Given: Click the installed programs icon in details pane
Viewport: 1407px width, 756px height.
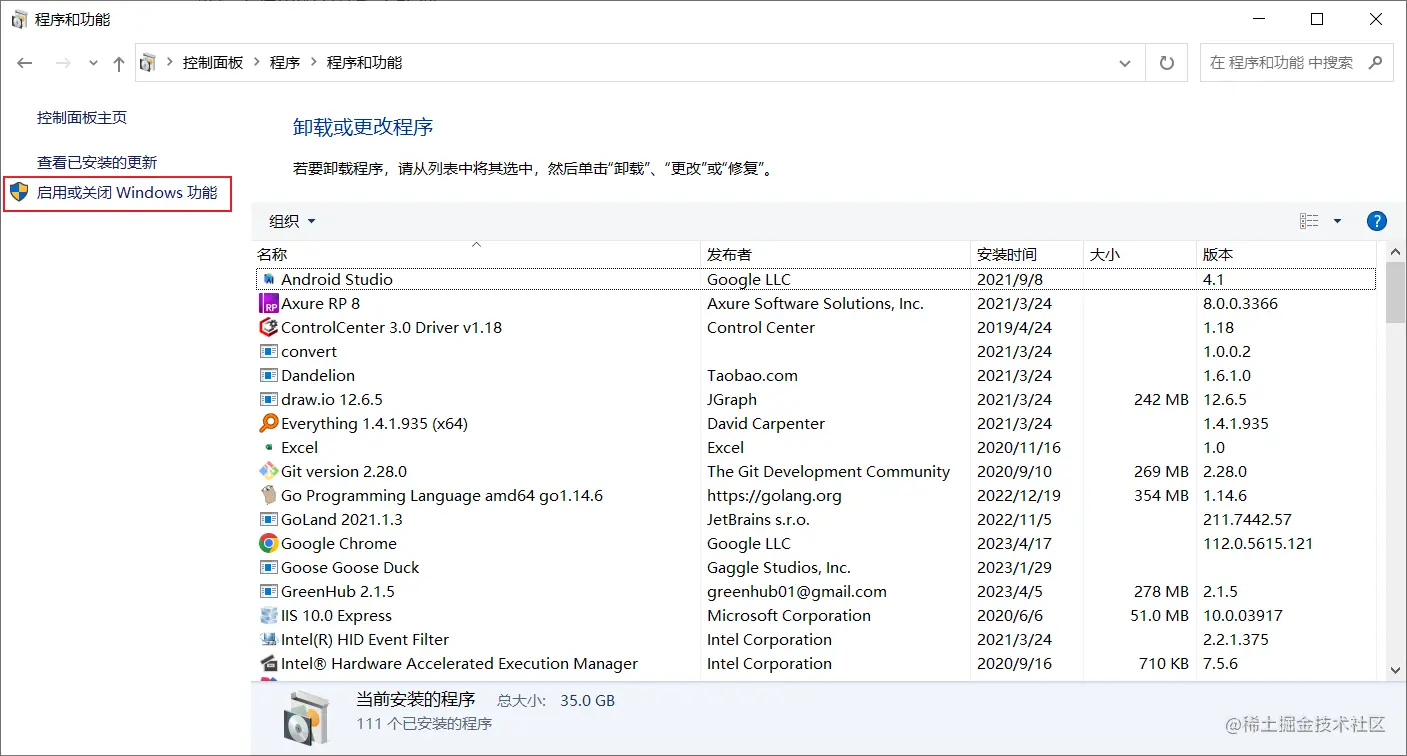Looking at the screenshot, I should [x=304, y=717].
